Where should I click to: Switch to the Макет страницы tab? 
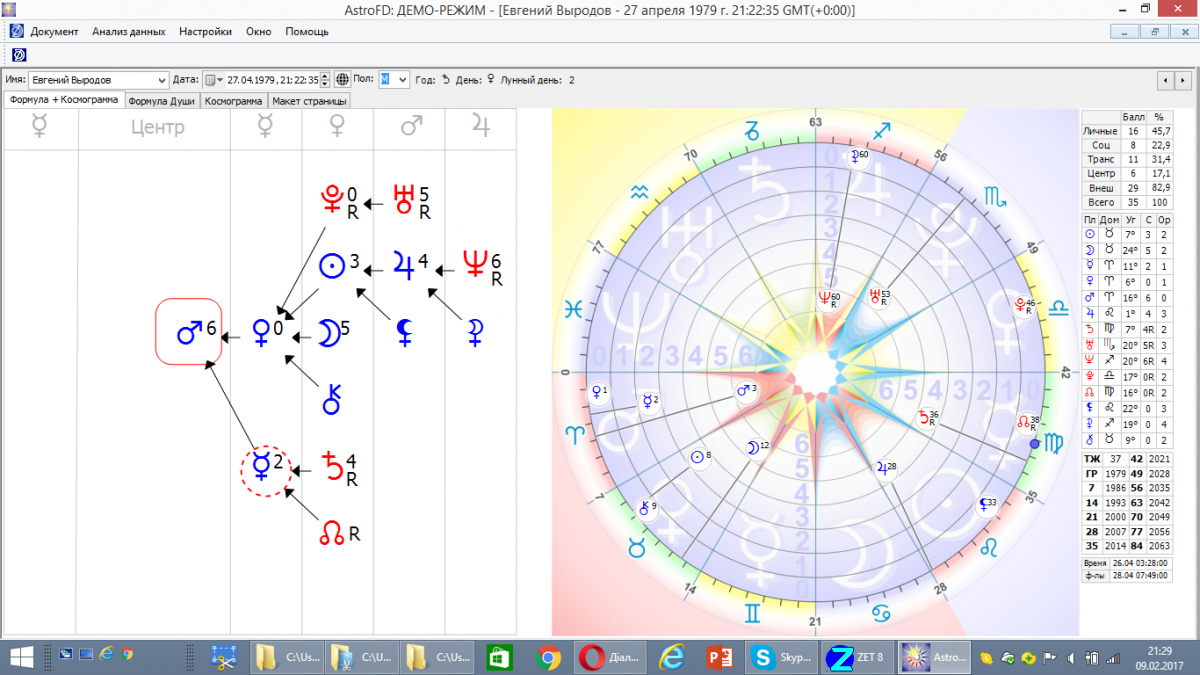[x=310, y=101]
